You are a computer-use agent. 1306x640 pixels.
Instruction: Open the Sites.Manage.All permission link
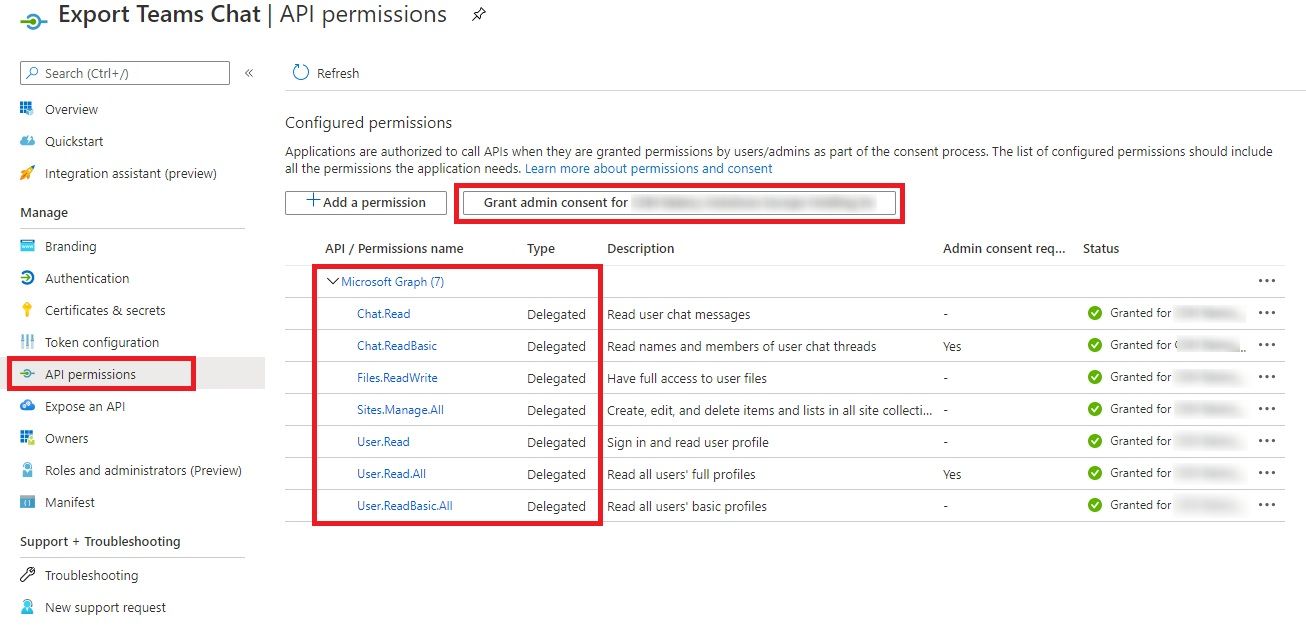tap(400, 409)
